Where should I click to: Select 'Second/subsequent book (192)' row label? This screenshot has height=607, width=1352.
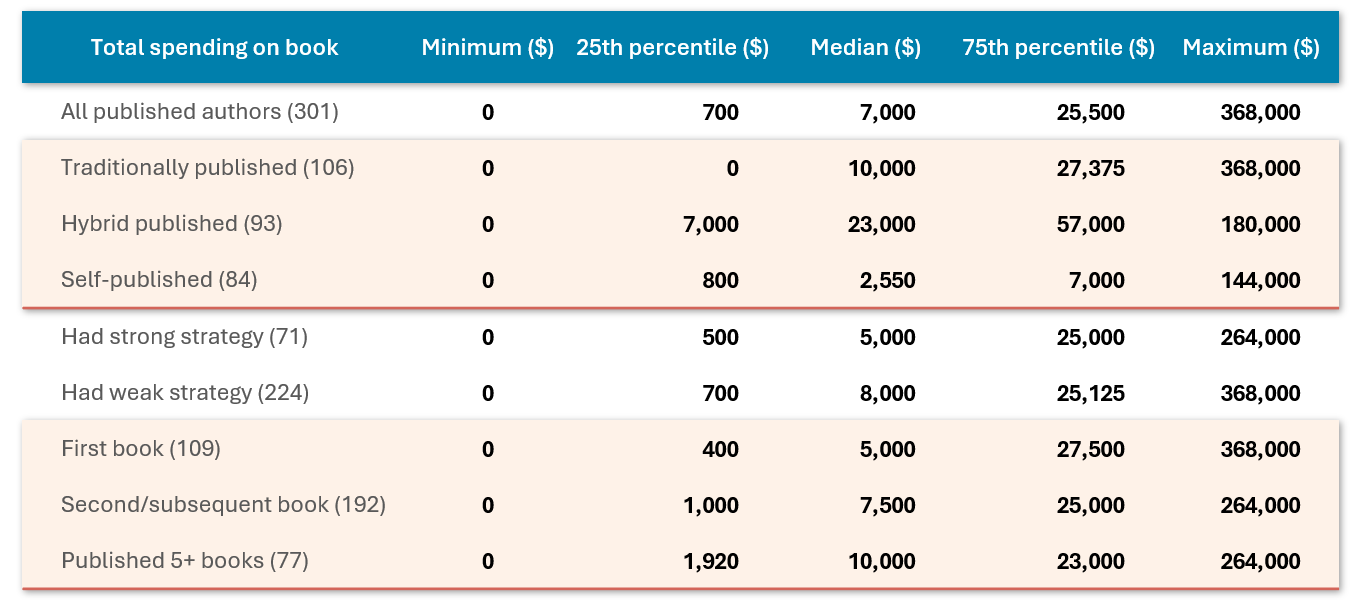tap(223, 505)
